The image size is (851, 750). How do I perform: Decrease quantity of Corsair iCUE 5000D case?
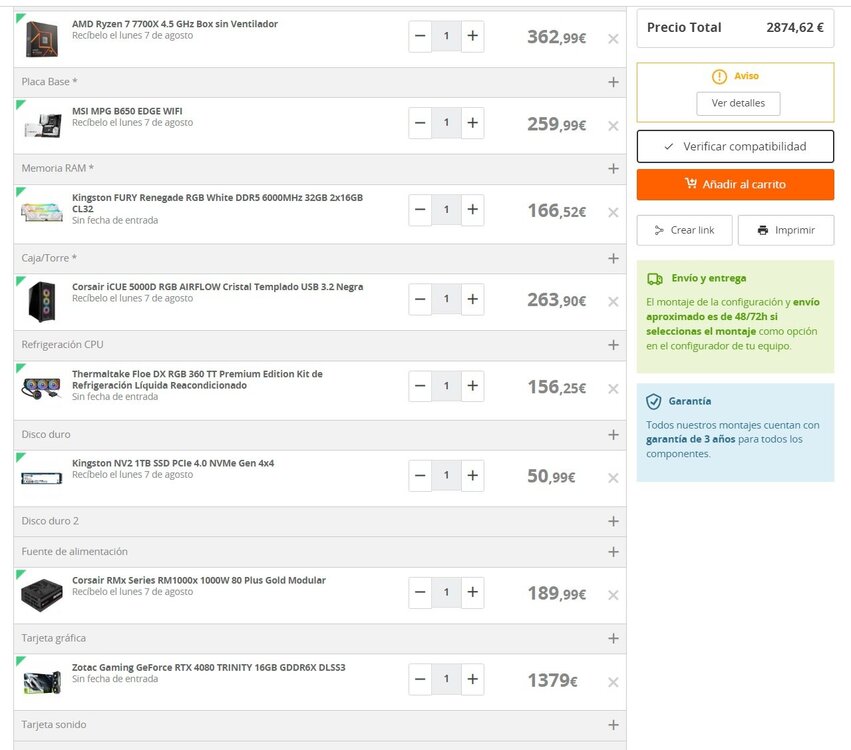tap(420, 299)
